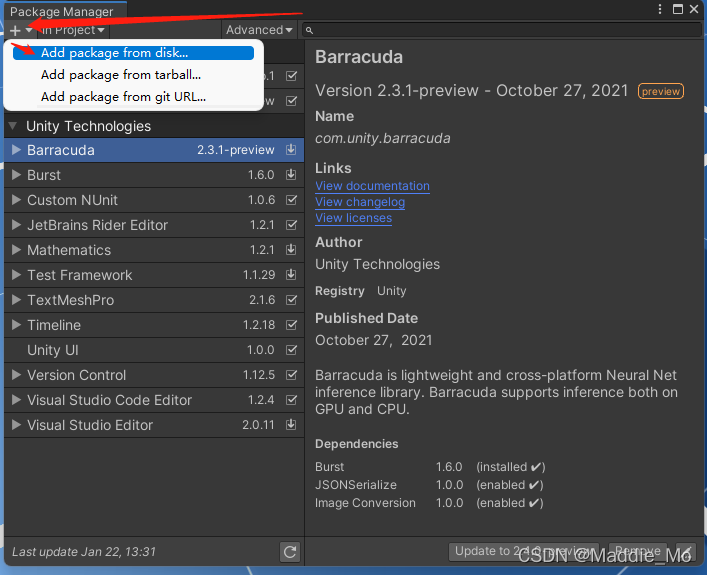Expand Version Control version arrow
The height and width of the screenshot is (575, 707).
(x=16, y=375)
